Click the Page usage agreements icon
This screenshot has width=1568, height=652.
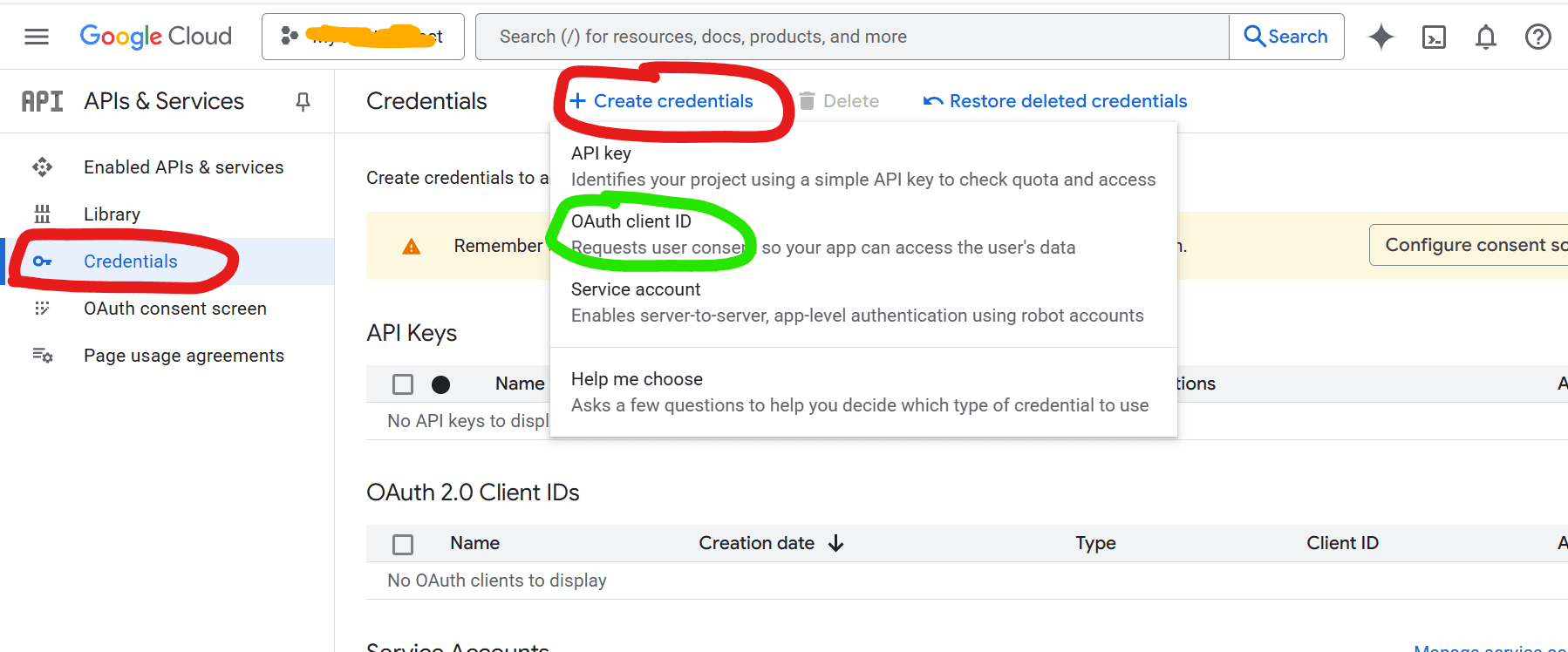pyautogui.click(x=42, y=356)
